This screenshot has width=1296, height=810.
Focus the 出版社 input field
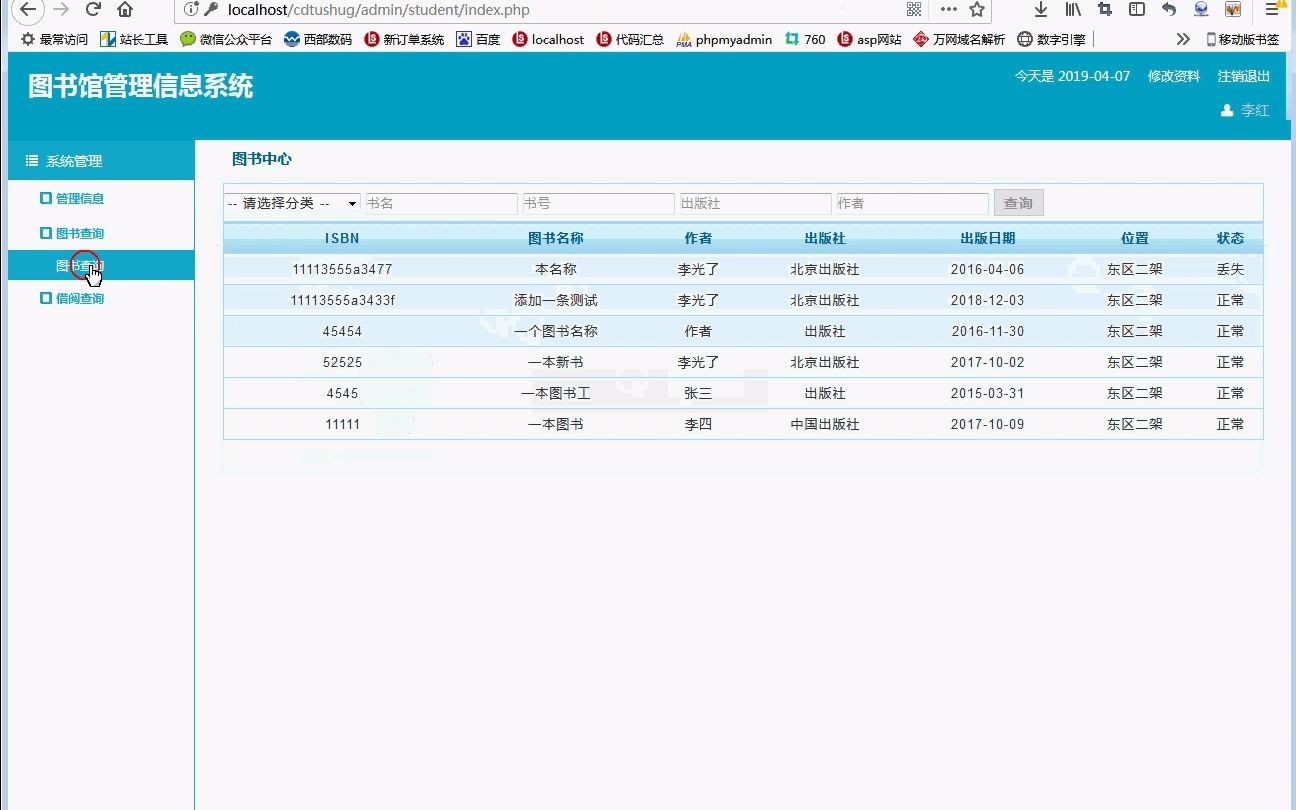coord(756,203)
